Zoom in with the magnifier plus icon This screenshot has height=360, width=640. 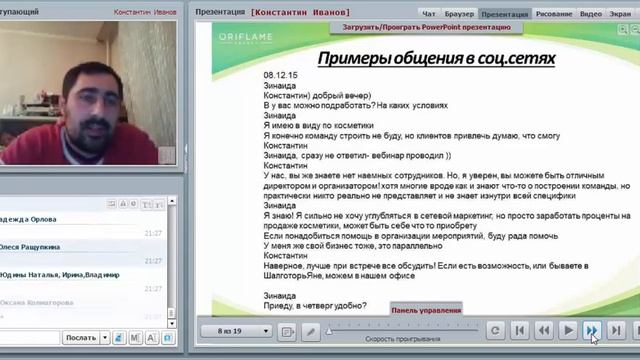[x=623, y=29]
